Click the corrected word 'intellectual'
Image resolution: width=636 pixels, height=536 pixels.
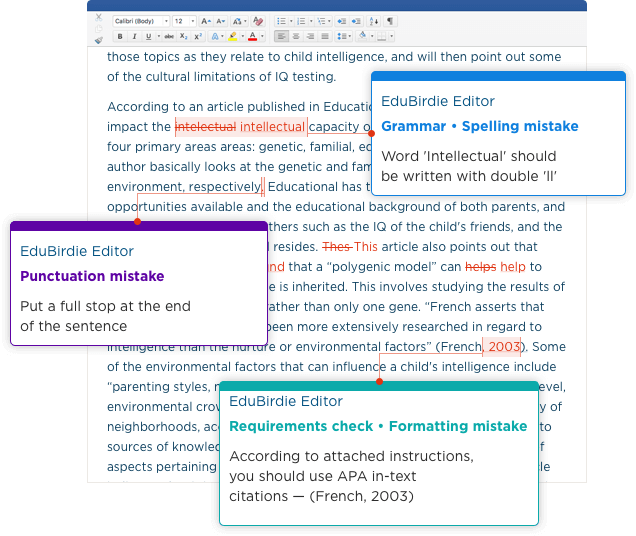(x=272, y=127)
